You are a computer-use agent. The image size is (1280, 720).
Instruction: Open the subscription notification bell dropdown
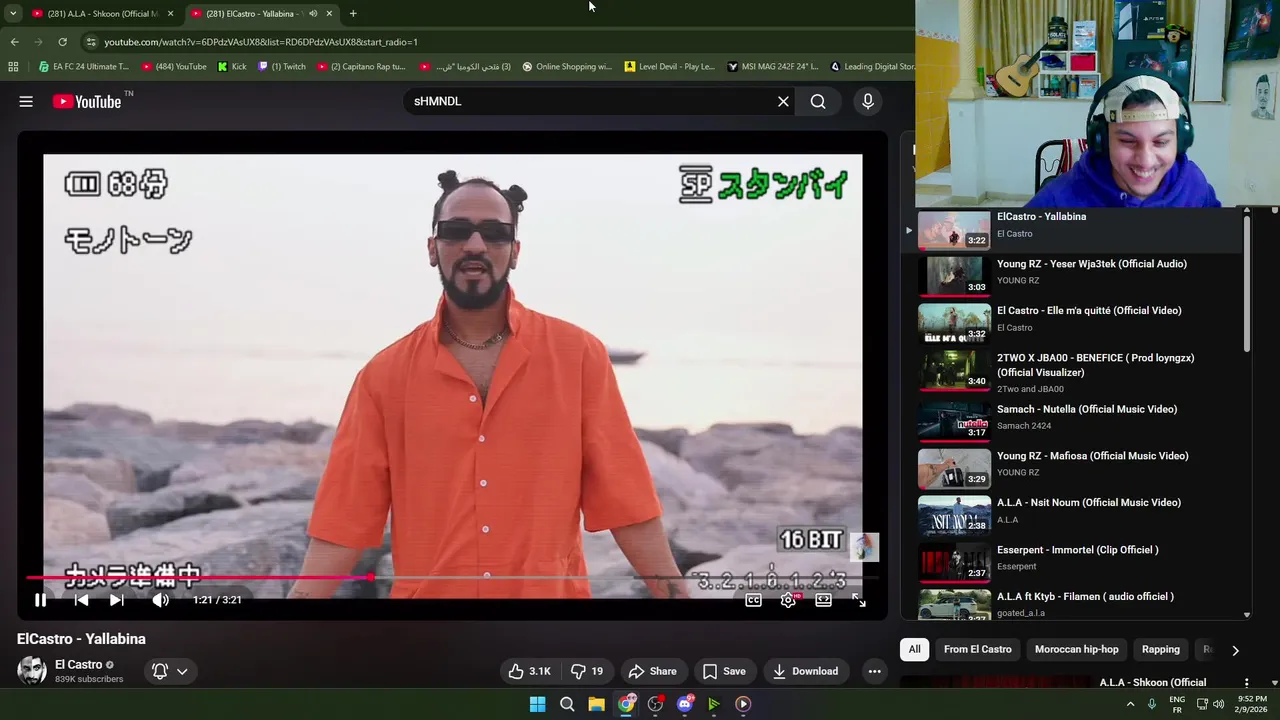pyautogui.click(x=170, y=671)
